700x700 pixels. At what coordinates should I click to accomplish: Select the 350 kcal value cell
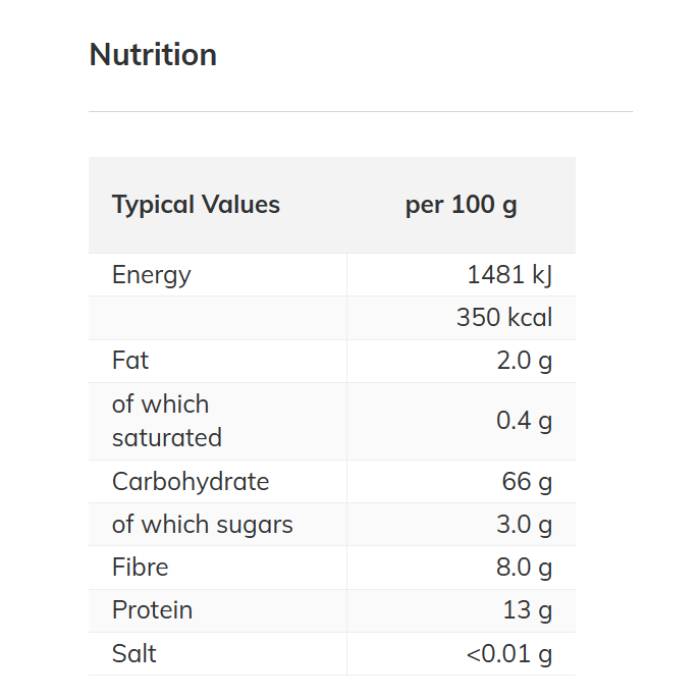(x=504, y=318)
